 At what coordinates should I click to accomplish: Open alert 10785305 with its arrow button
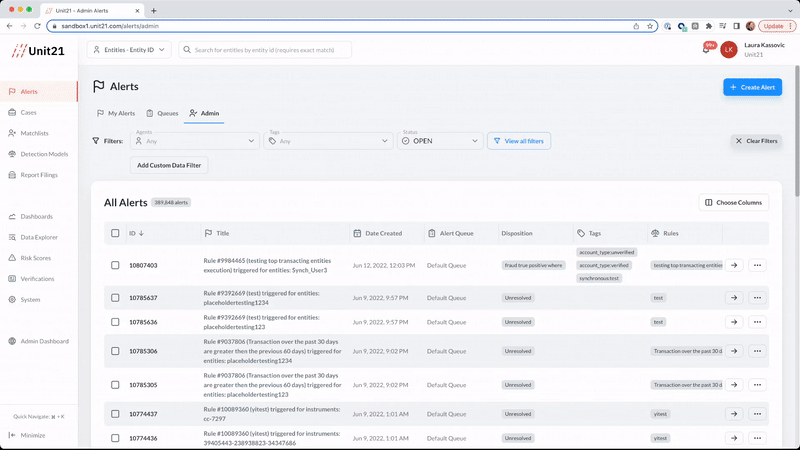[734, 385]
